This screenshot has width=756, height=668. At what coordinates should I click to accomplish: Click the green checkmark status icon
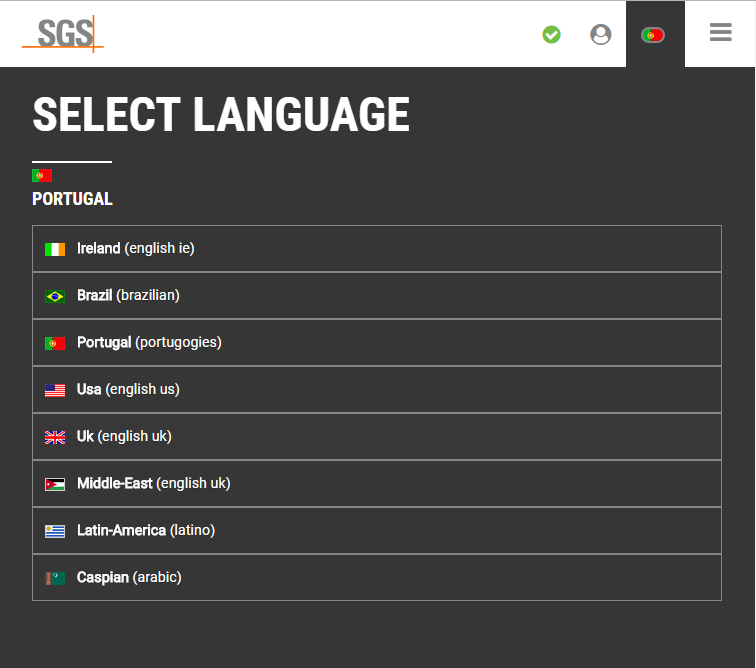551,34
